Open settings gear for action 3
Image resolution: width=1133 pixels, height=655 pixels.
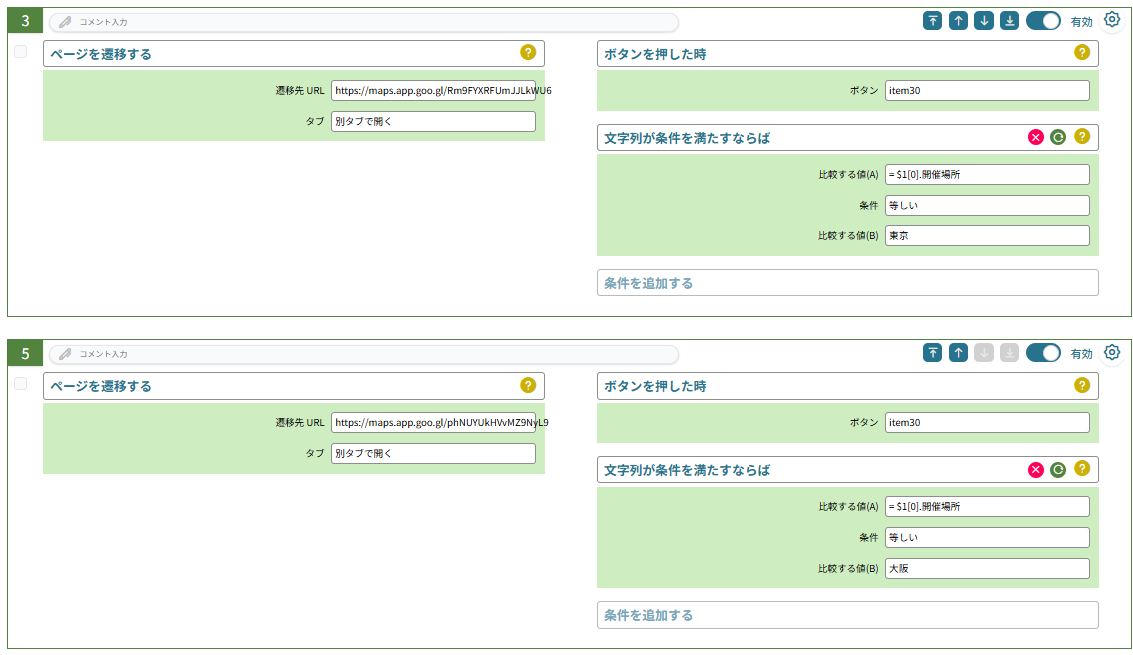[x=1112, y=20]
